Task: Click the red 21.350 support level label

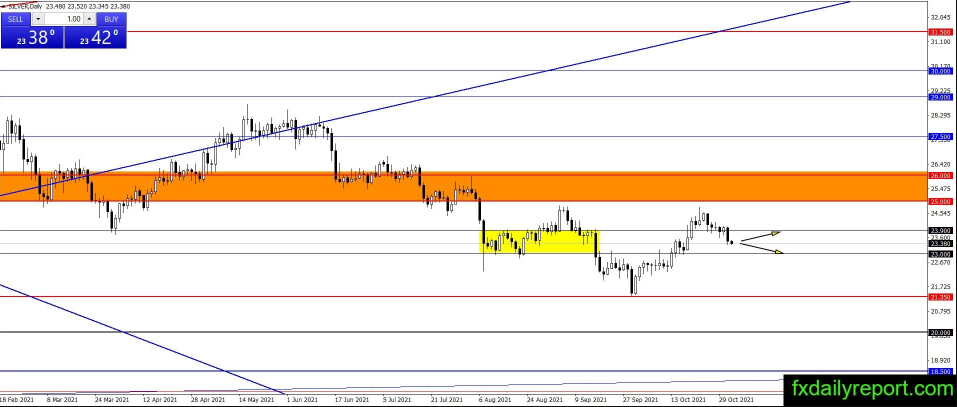Action: [x=939, y=297]
